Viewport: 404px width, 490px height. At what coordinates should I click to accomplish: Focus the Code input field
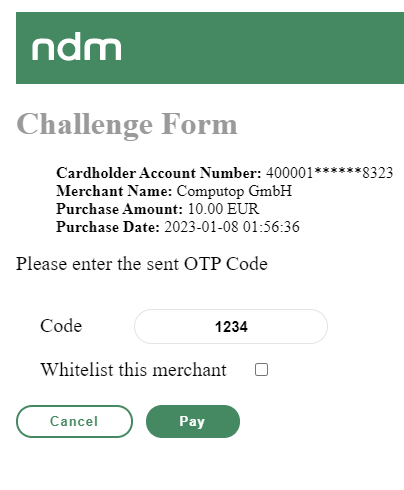tap(231, 326)
